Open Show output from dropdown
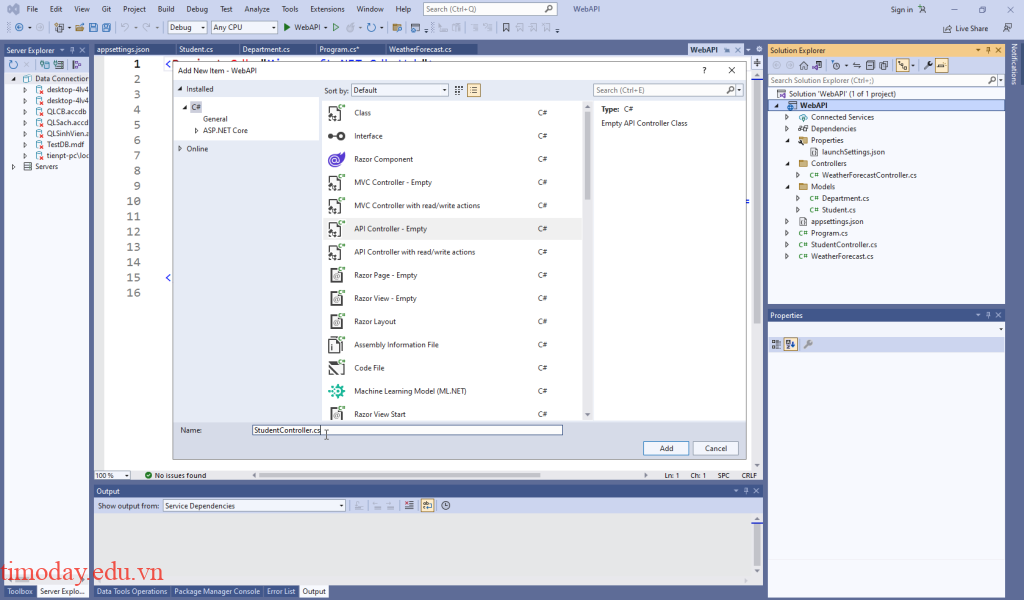Screen dimensions: 1024x600 pyautogui.click(x=255, y=506)
